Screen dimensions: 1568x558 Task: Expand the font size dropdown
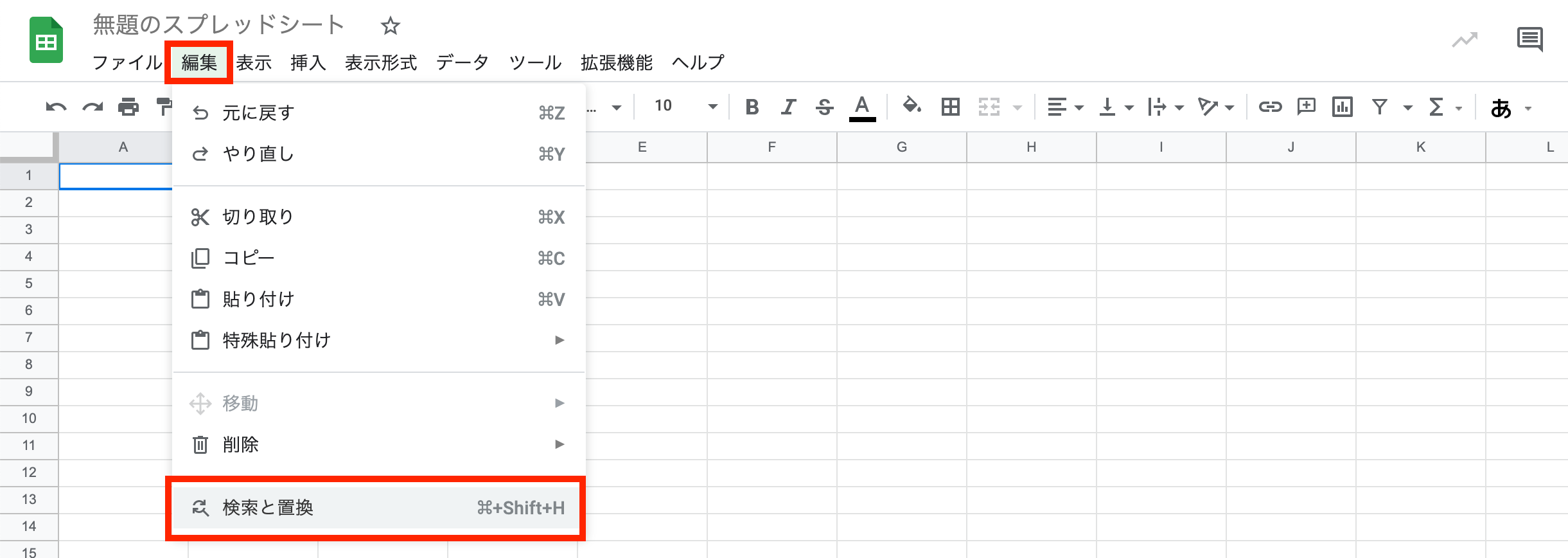click(x=712, y=107)
